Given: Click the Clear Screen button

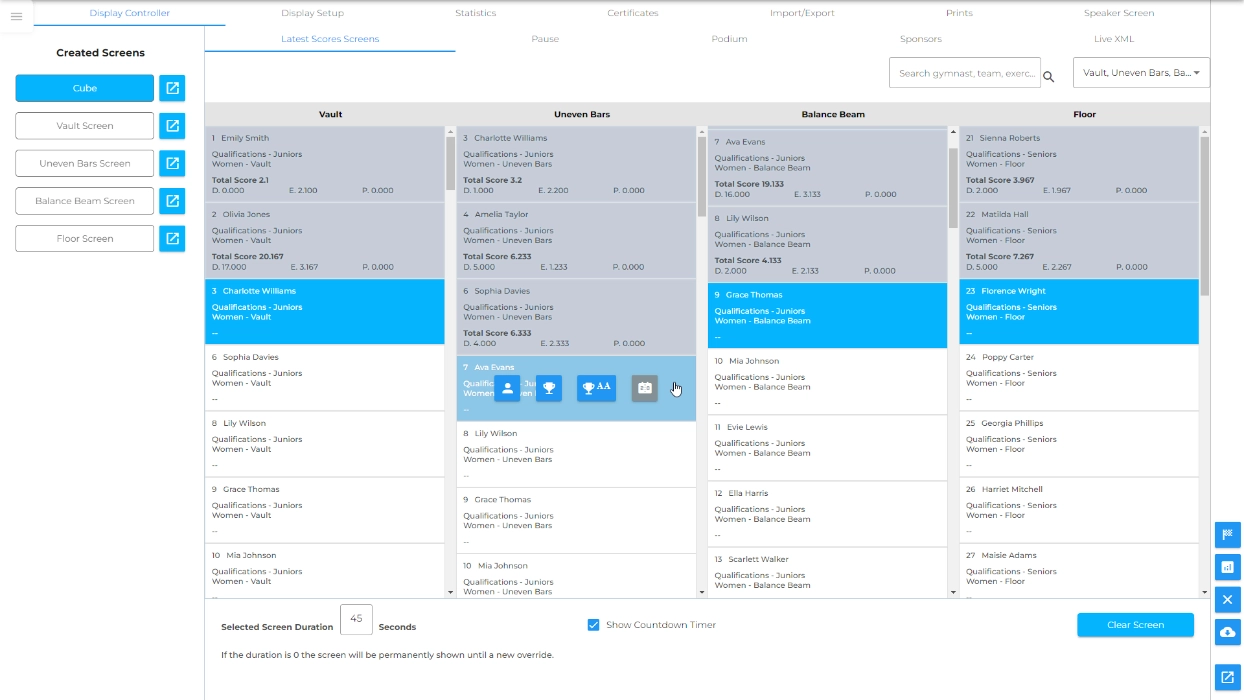Looking at the screenshot, I should pos(1135,625).
